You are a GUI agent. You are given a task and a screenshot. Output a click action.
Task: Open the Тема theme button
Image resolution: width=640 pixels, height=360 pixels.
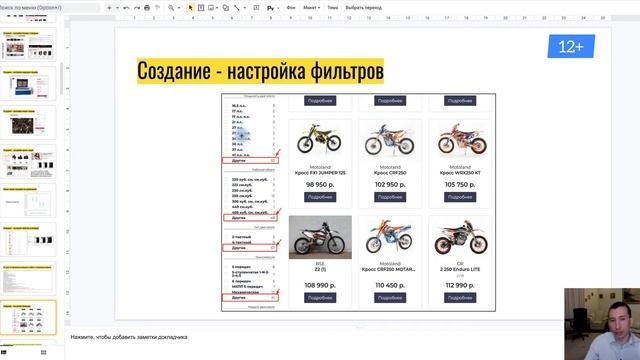[x=333, y=8]
